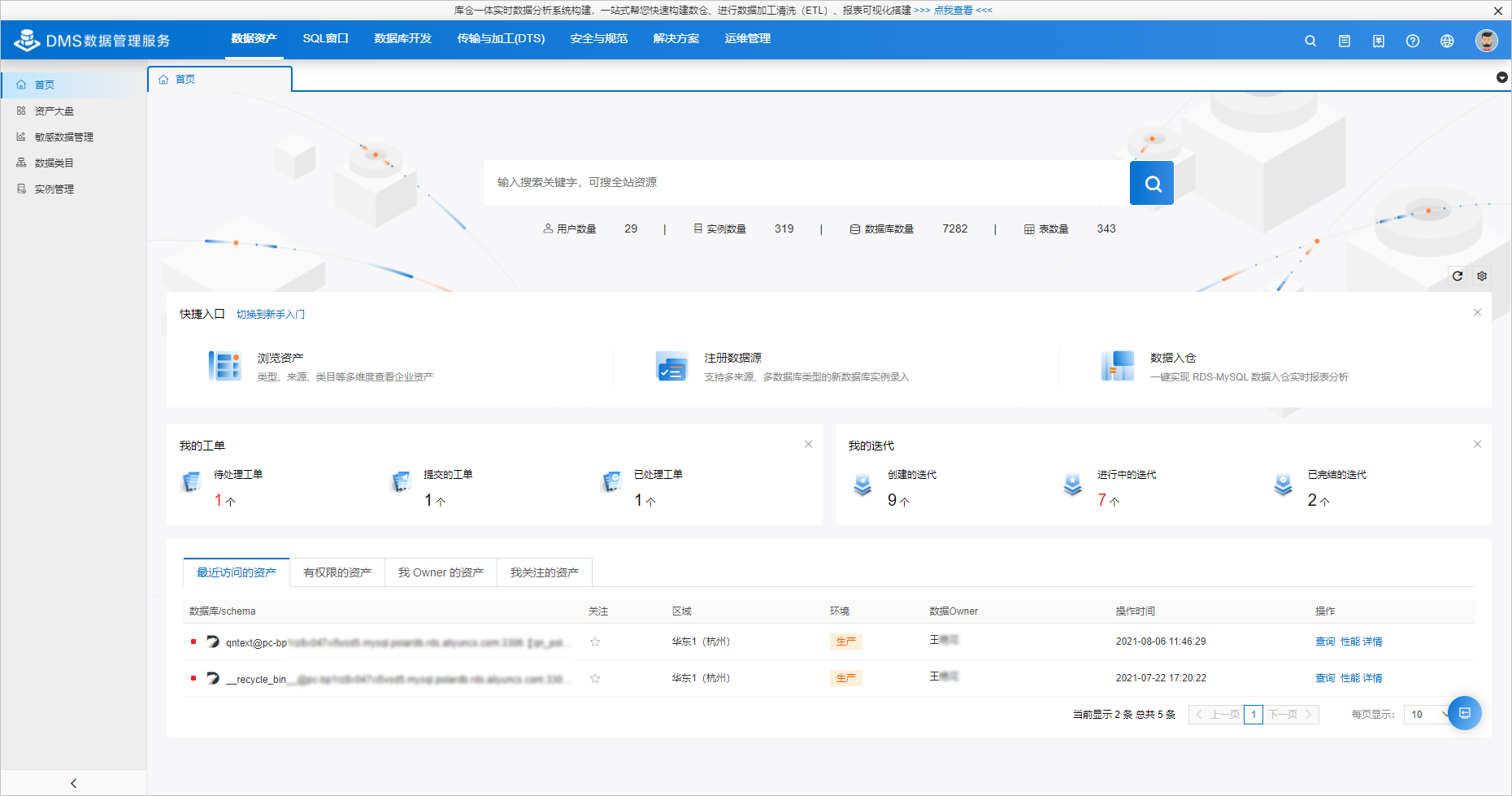Switch to the 我 Owner 的资产 tab
Image resolution: width=1512 pixels, height=796 pixels.
click(x=441, y=572)
